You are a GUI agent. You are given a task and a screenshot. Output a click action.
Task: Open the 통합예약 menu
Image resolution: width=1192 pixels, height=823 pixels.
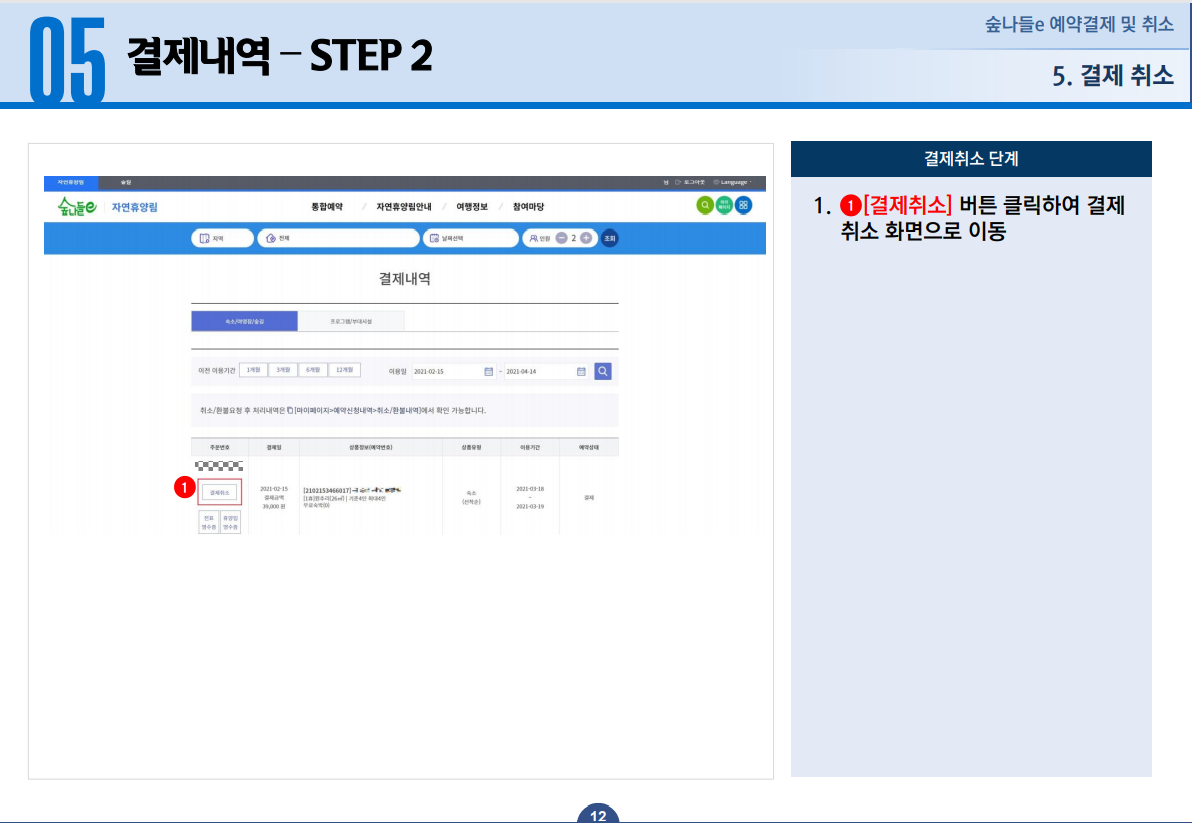coord(327,207)
